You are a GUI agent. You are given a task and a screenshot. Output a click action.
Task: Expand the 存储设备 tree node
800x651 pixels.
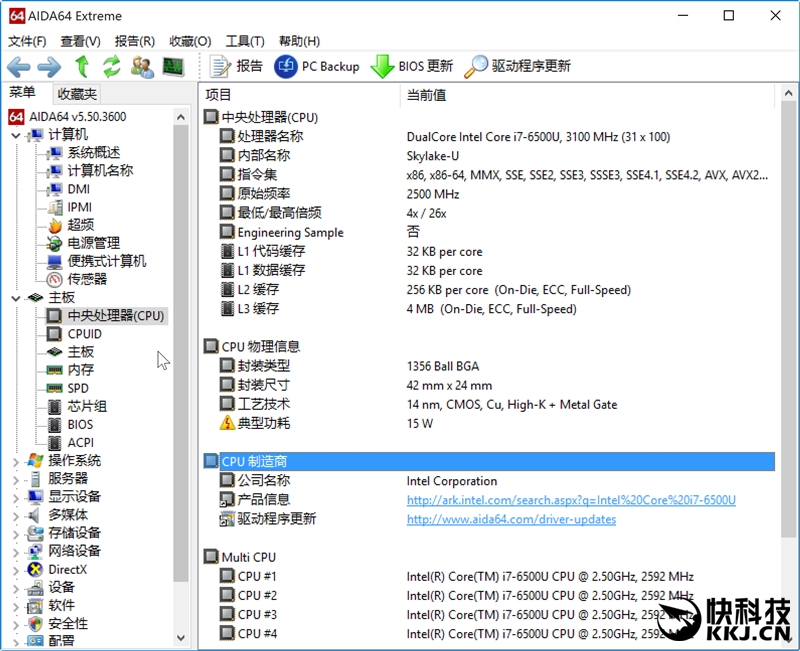tap(15, 533)
